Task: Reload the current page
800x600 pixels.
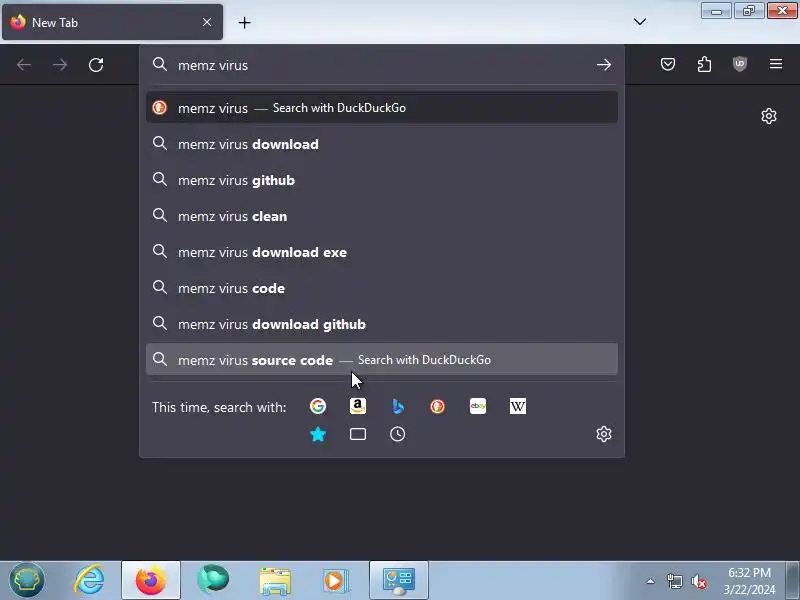Action: point(96,65)
